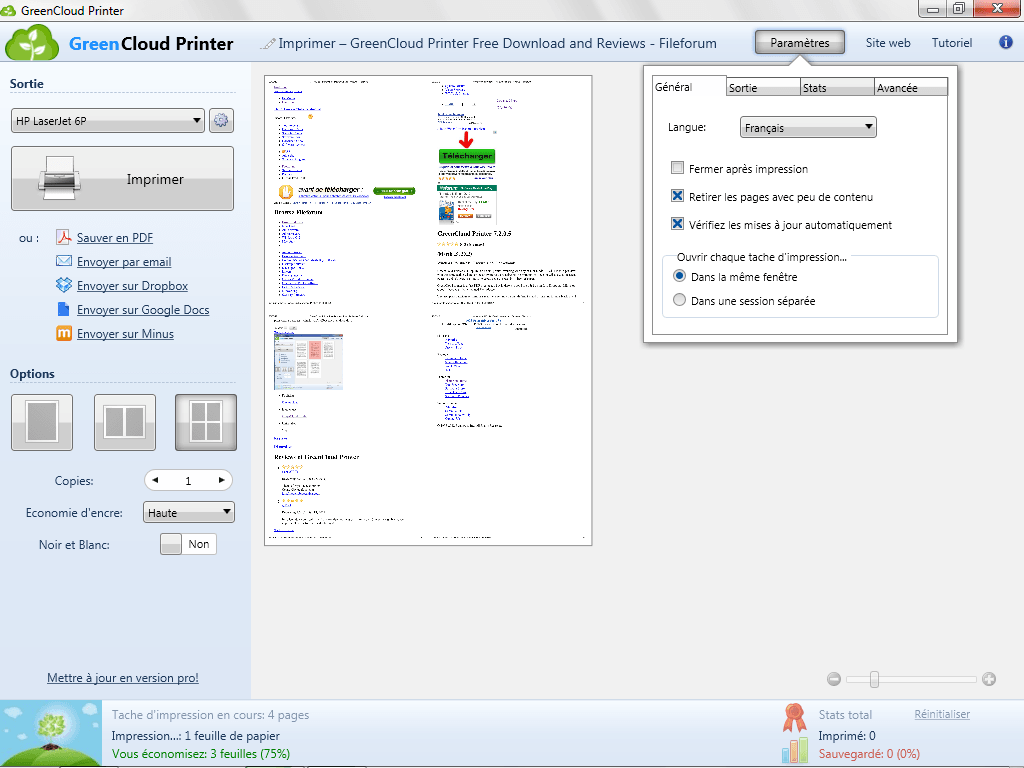Adjust the preview zoom slider handle

[x=874, y=679]
